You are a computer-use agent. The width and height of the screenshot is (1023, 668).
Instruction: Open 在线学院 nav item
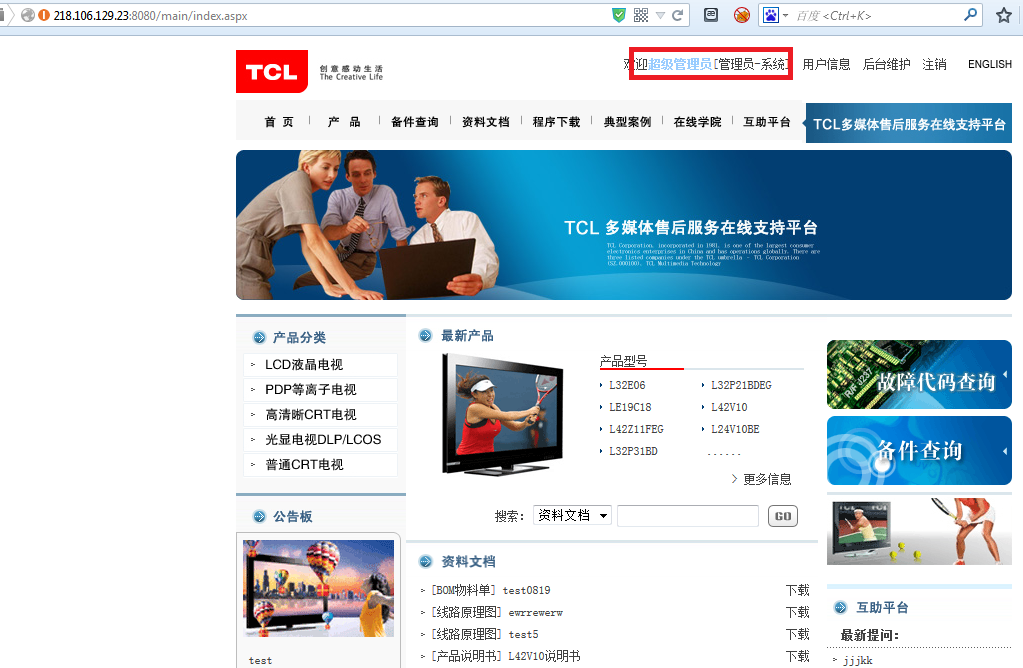tap(697, 122)
